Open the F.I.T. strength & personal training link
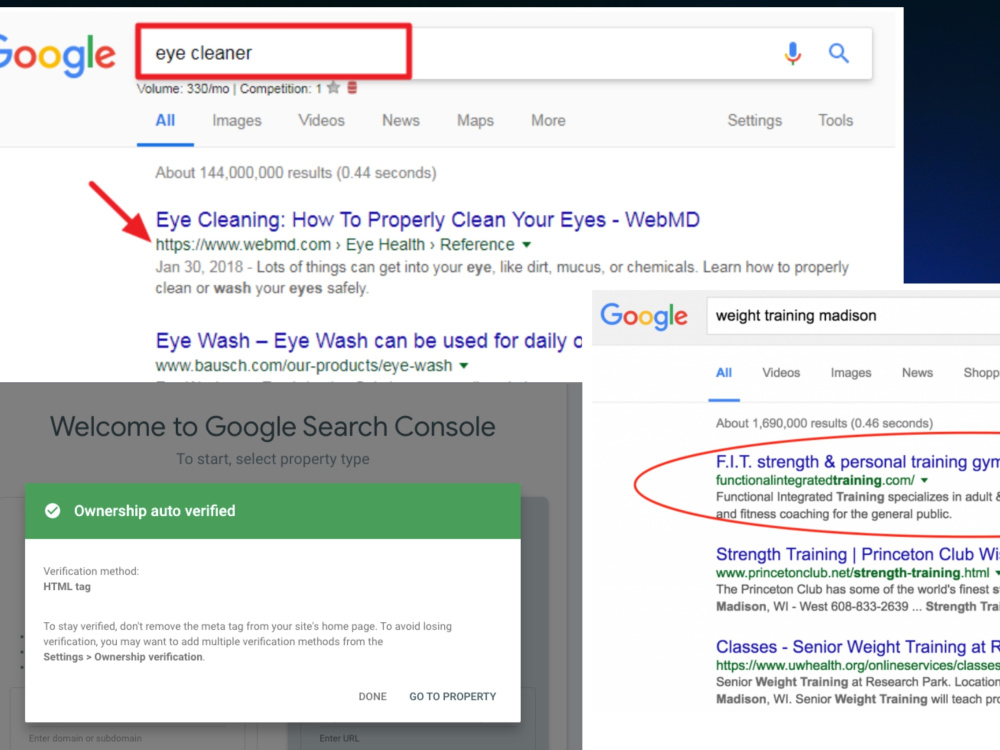Screen dimensions: 1000x750 [x=858, y=462]
